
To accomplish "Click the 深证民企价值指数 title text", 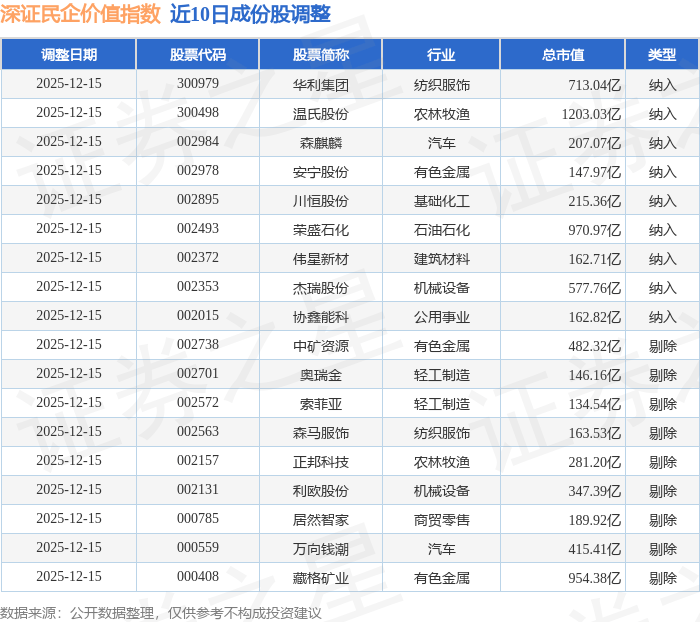I will coord(81,14).
